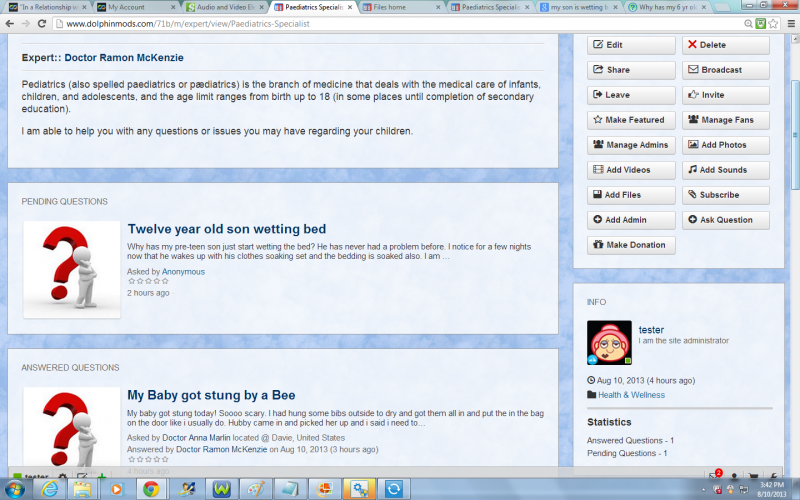This screenshot has height=500, width=800.
Task: Close the Files home tab
Action: tap(438, 7)
